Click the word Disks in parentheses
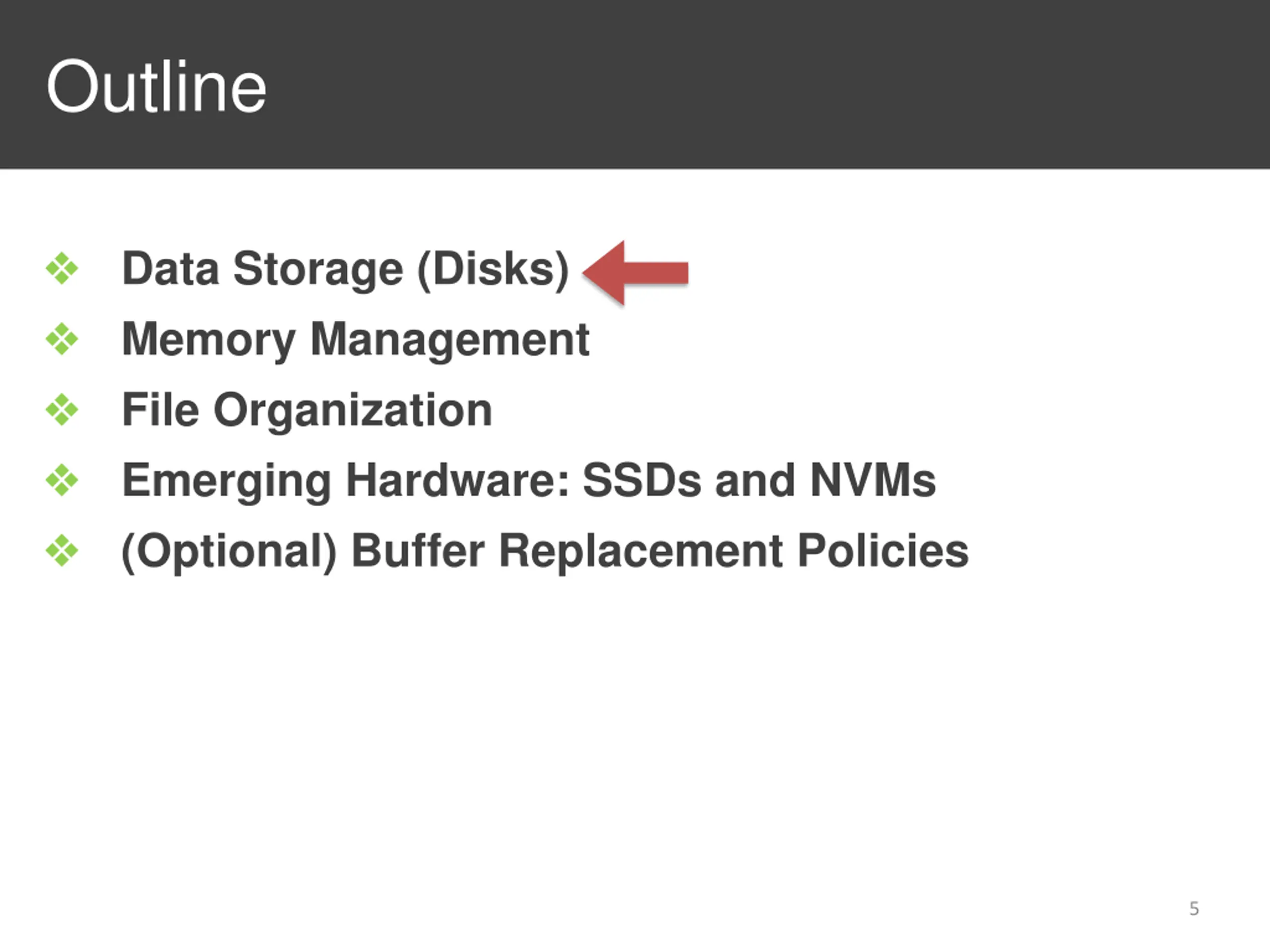Screen dimensions: 1270x952 [x=493, y=270]
